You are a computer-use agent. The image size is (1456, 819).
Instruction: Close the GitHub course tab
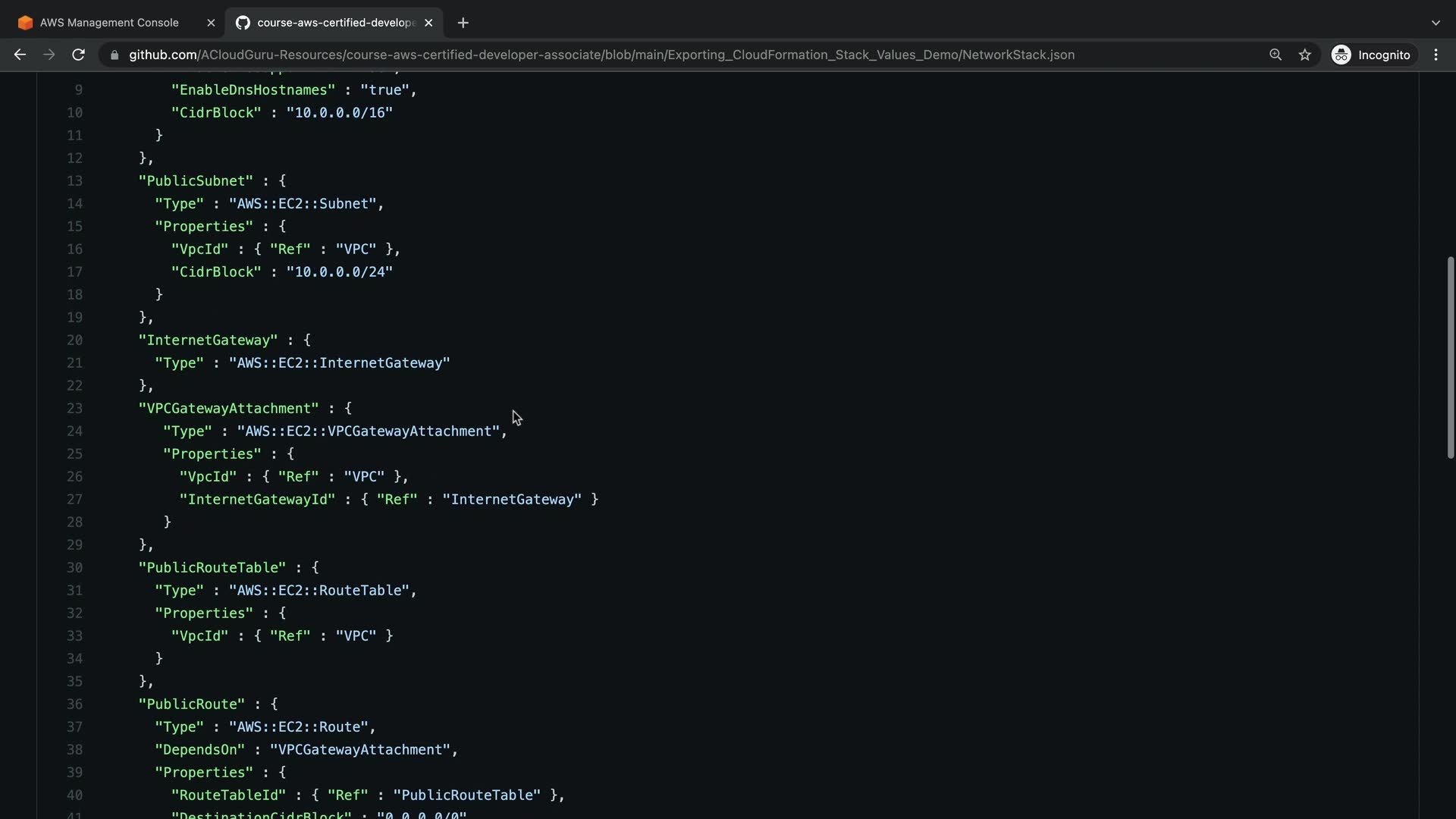(x=428, y=23)
